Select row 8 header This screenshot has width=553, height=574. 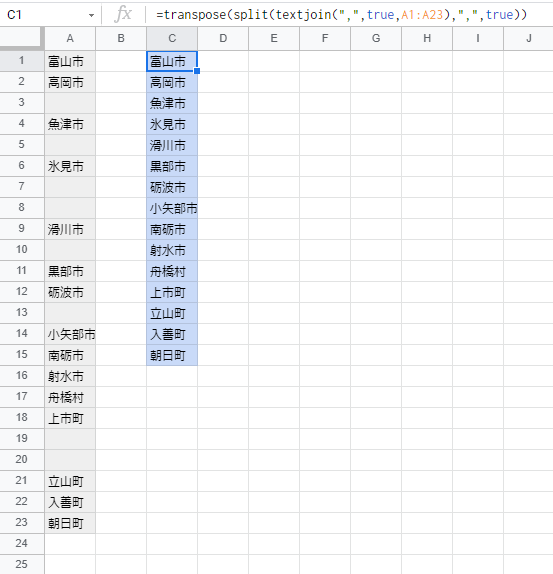pos(22,208)
